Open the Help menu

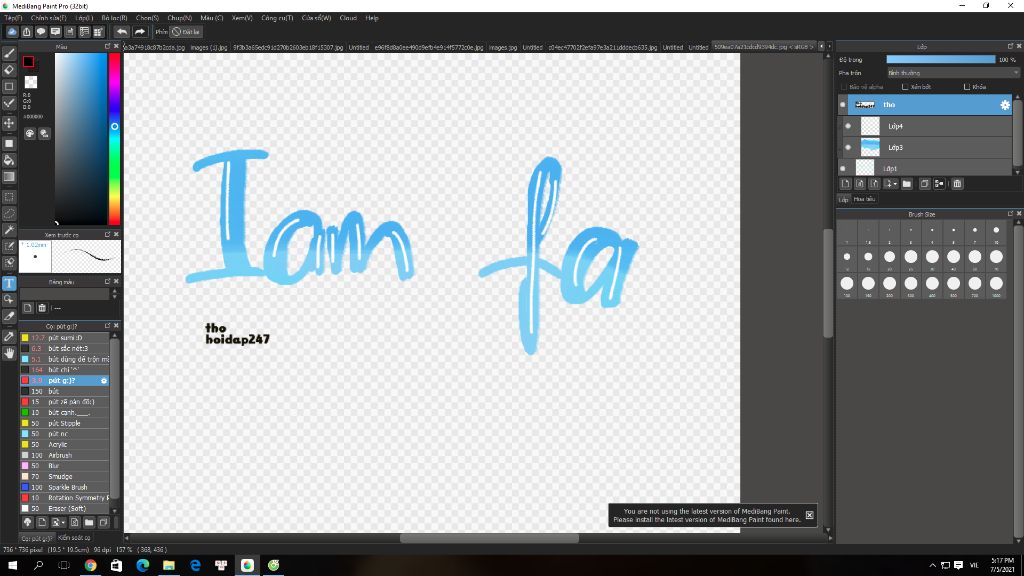tap(372, 18)
